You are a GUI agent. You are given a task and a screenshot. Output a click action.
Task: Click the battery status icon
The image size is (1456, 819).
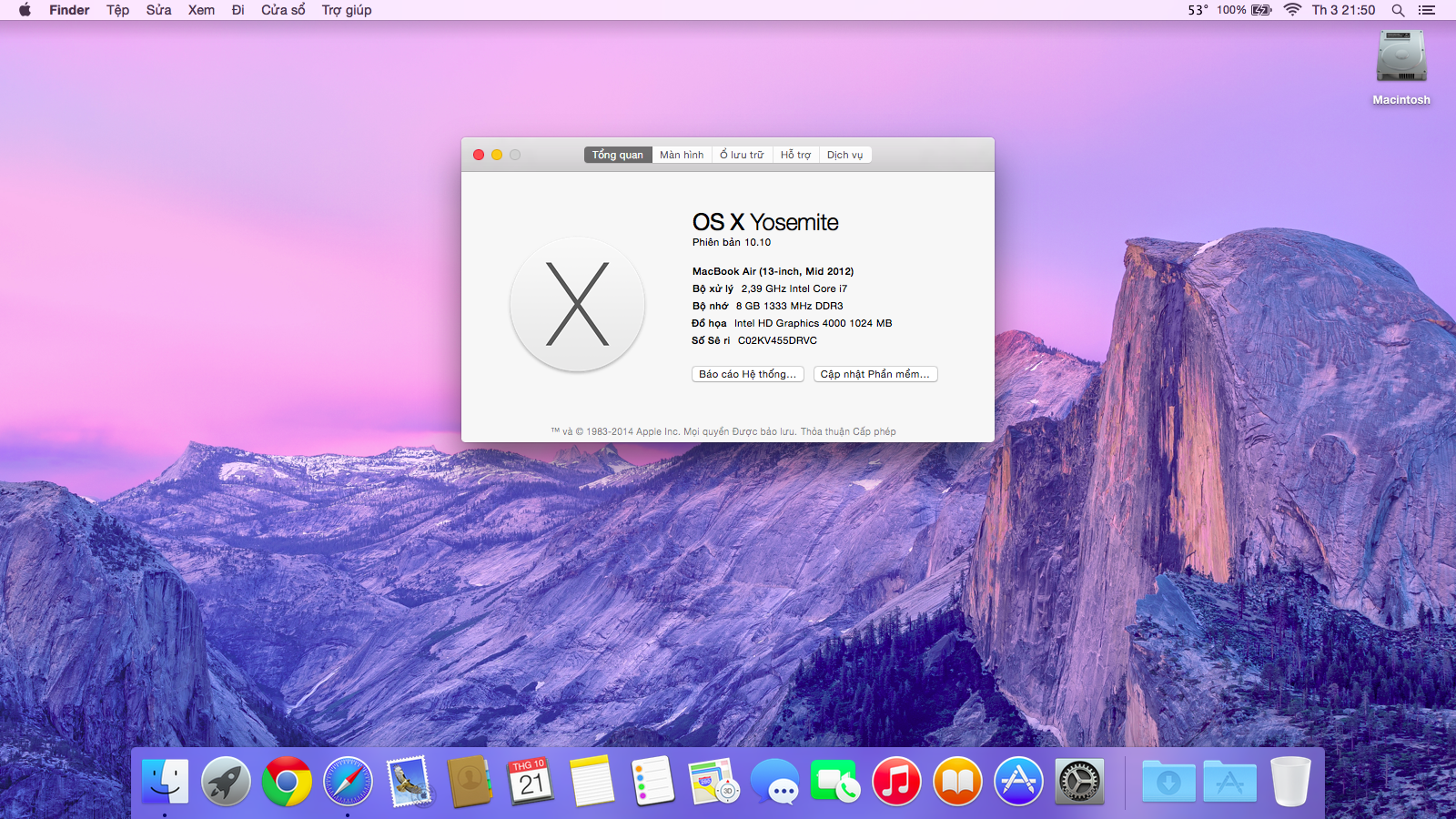[1261, 10]
